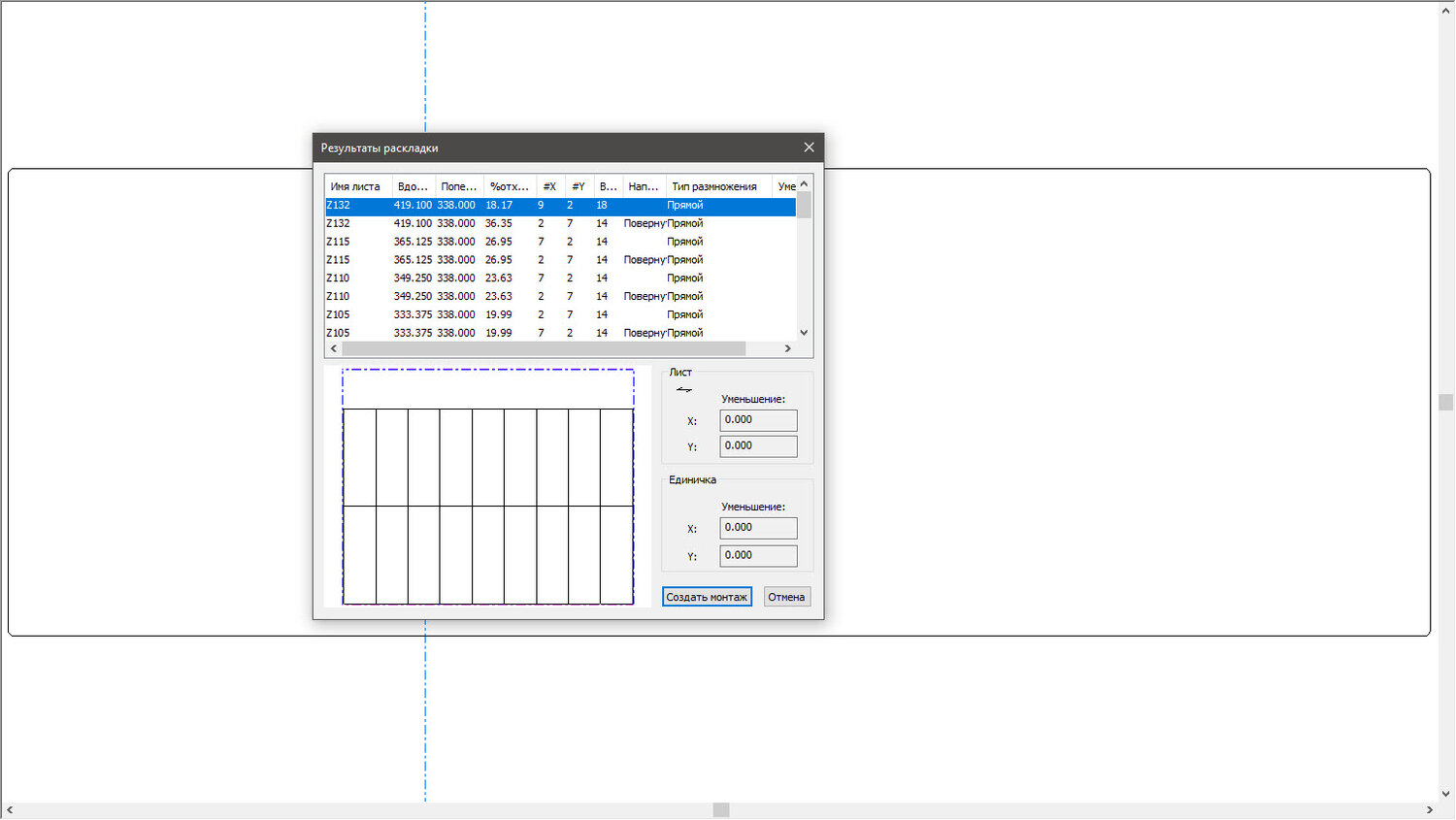Select the rotated Z110 row marked Поверну
The height and width of the screenshot is (820, 1456).
pos(560,296)
